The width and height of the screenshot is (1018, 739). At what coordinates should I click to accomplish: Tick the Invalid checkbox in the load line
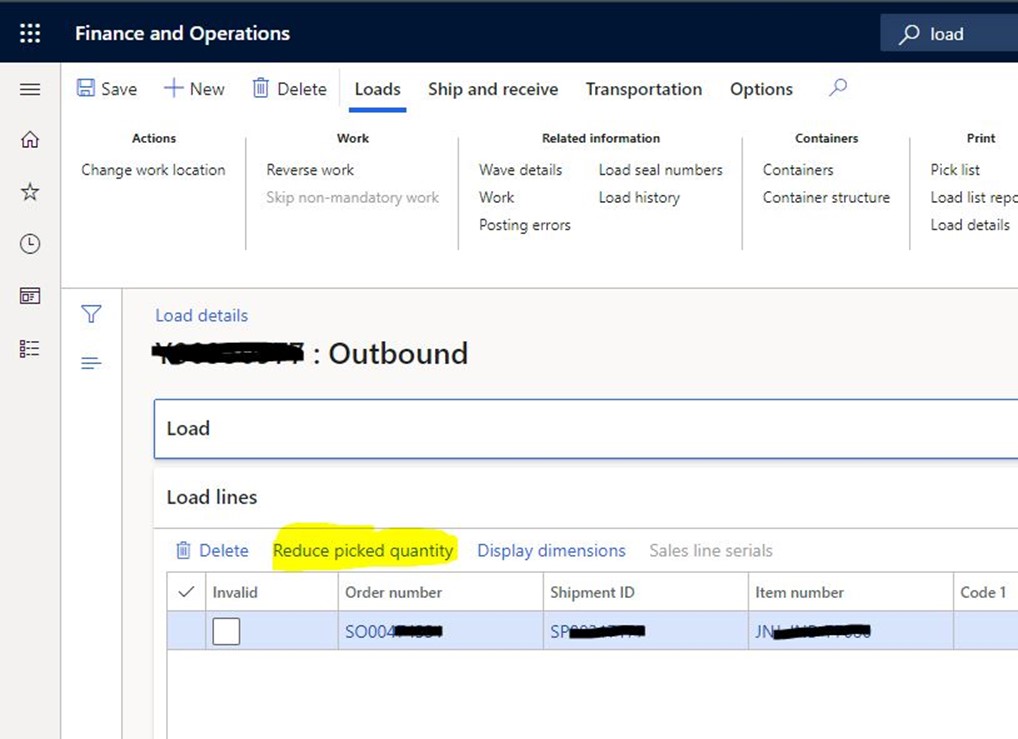[x=226, y=631]
